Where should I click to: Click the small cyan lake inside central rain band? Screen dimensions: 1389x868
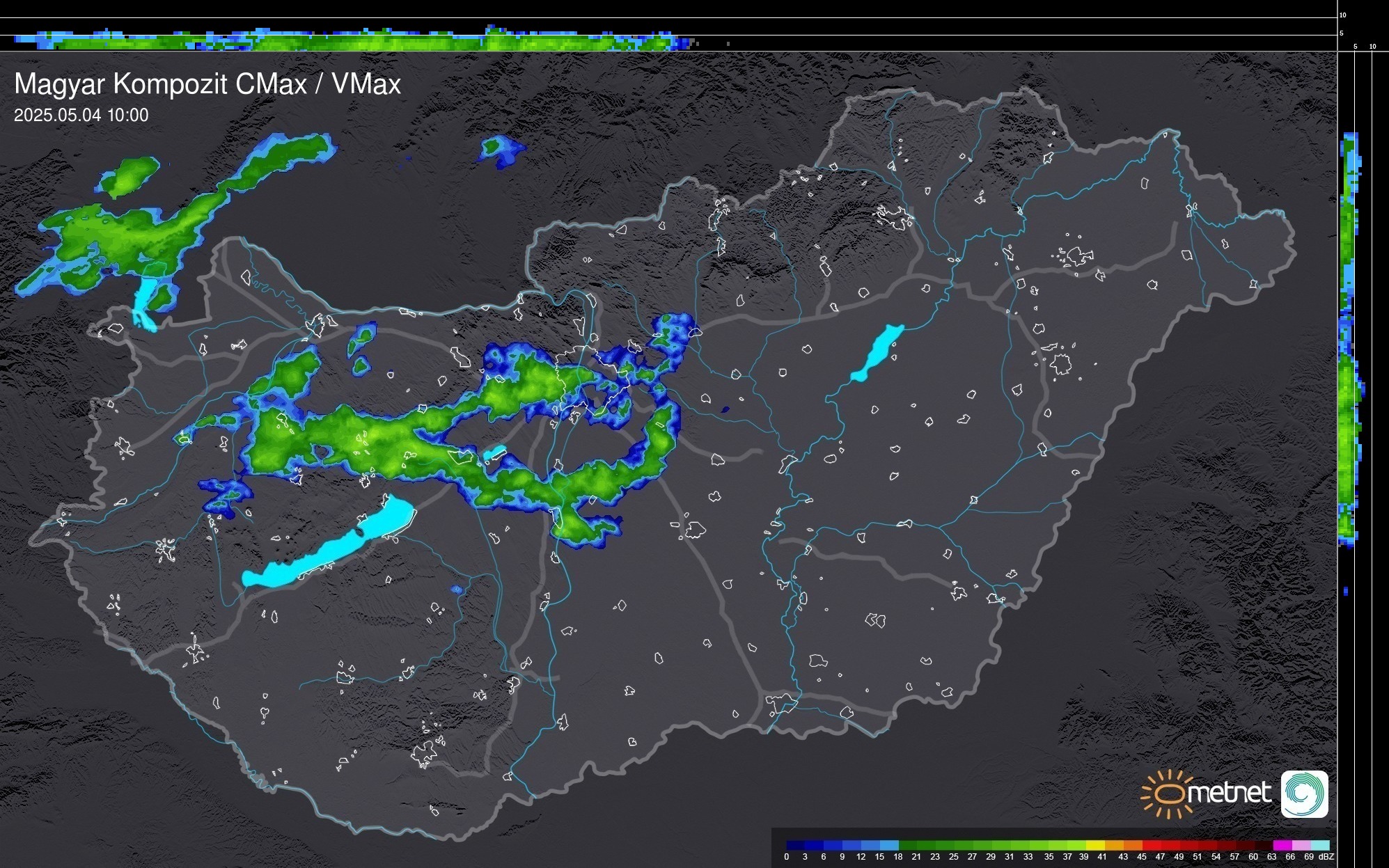[494, 452]
